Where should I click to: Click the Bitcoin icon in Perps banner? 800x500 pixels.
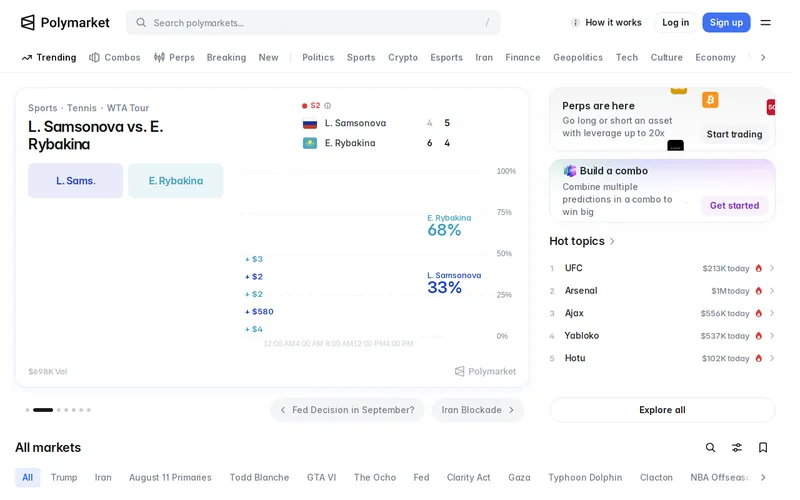(x=710, y=99)
